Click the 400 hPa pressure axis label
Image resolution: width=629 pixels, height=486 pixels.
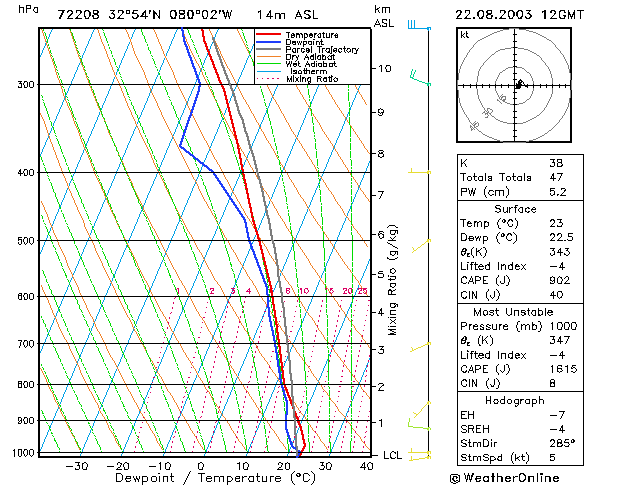[x=26, y=172]
